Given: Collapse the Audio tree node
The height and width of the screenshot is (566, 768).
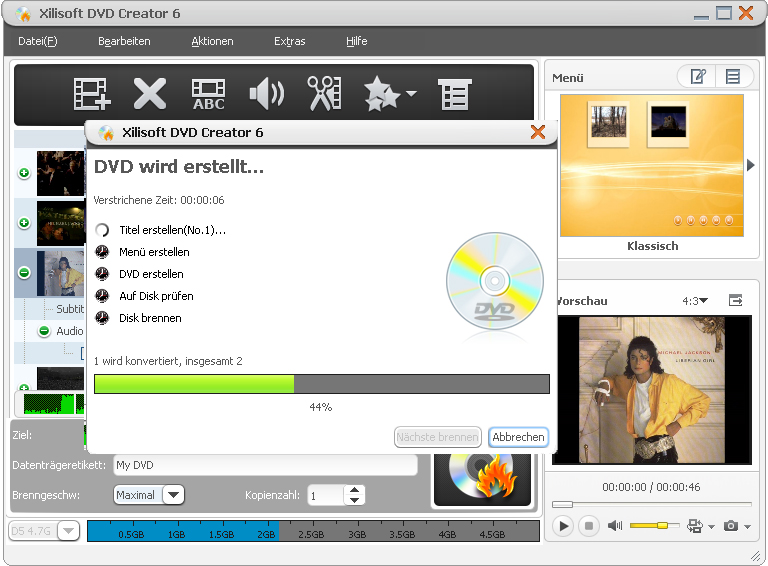Looking at the screenshot, I should click(44, 331).
